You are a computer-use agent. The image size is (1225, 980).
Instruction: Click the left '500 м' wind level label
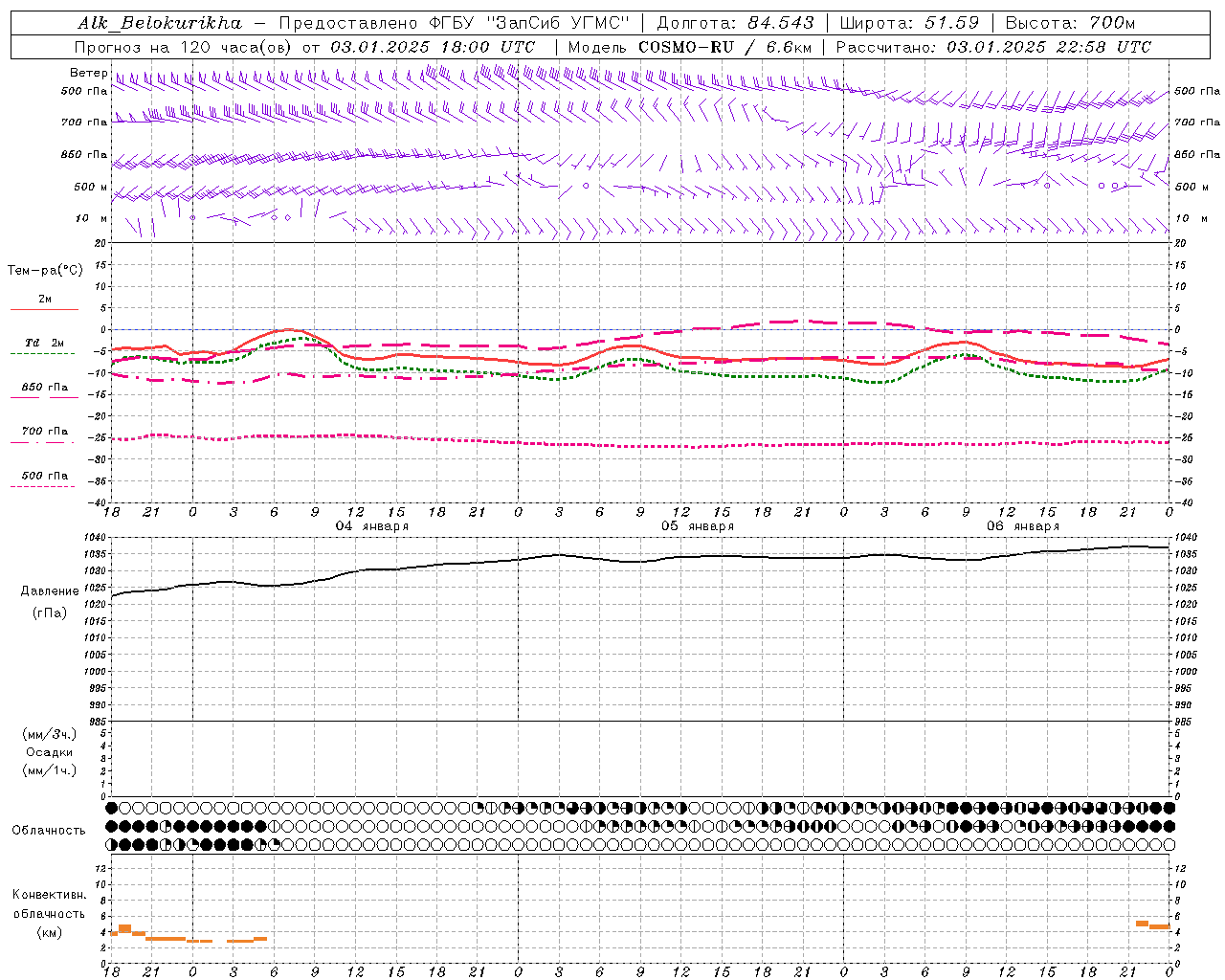coord(91,187)
